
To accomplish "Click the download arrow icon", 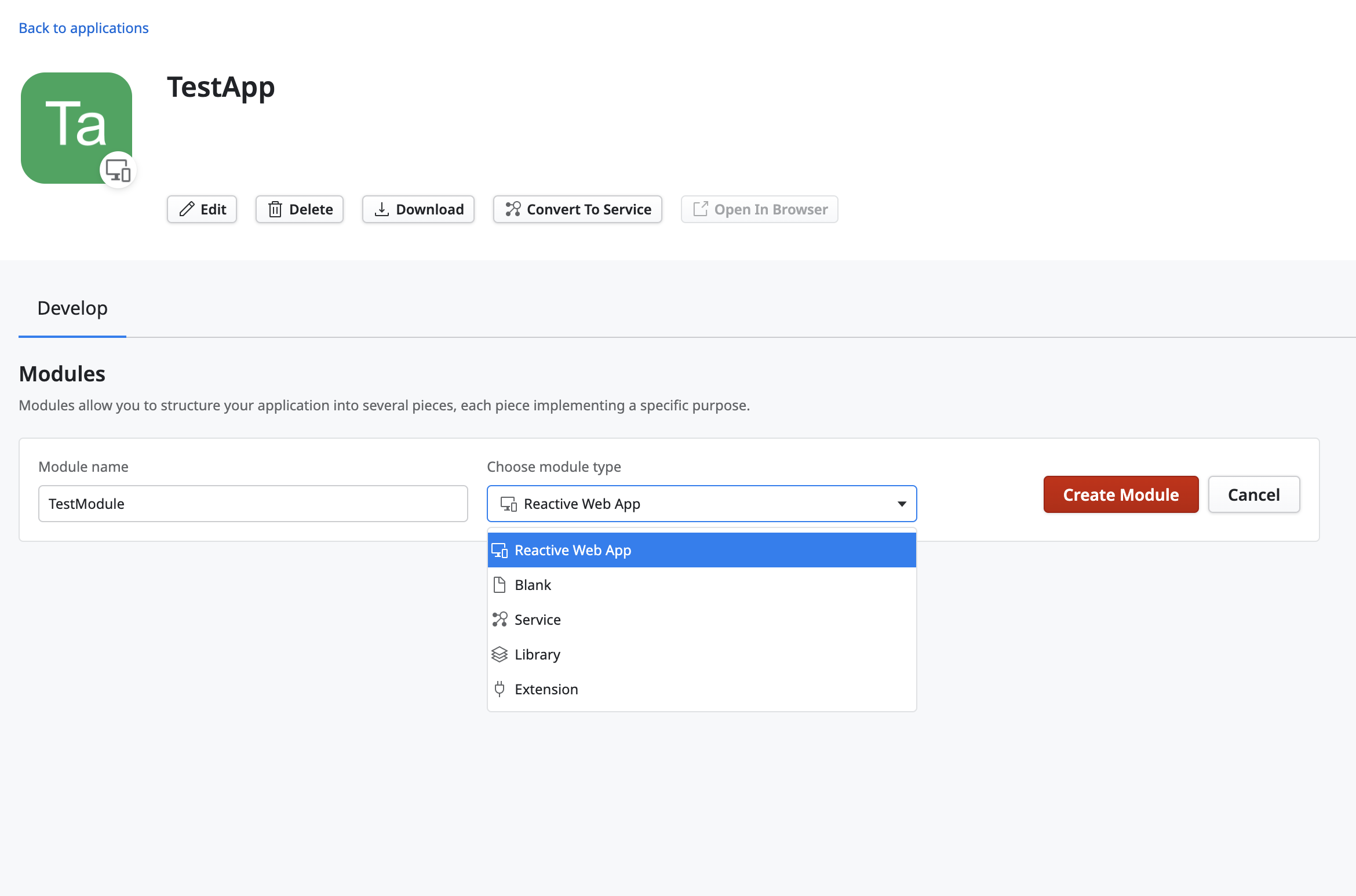I will click(382, 209).
